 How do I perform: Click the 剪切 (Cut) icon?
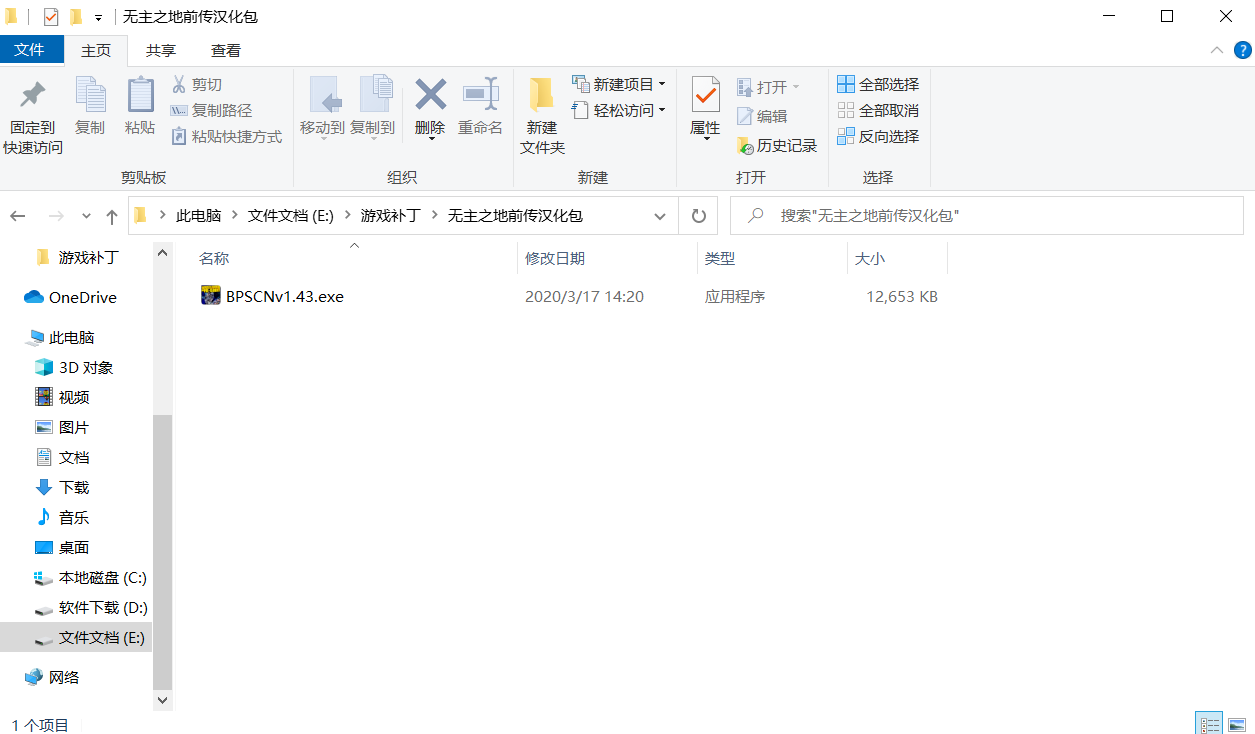pos(200,84)
